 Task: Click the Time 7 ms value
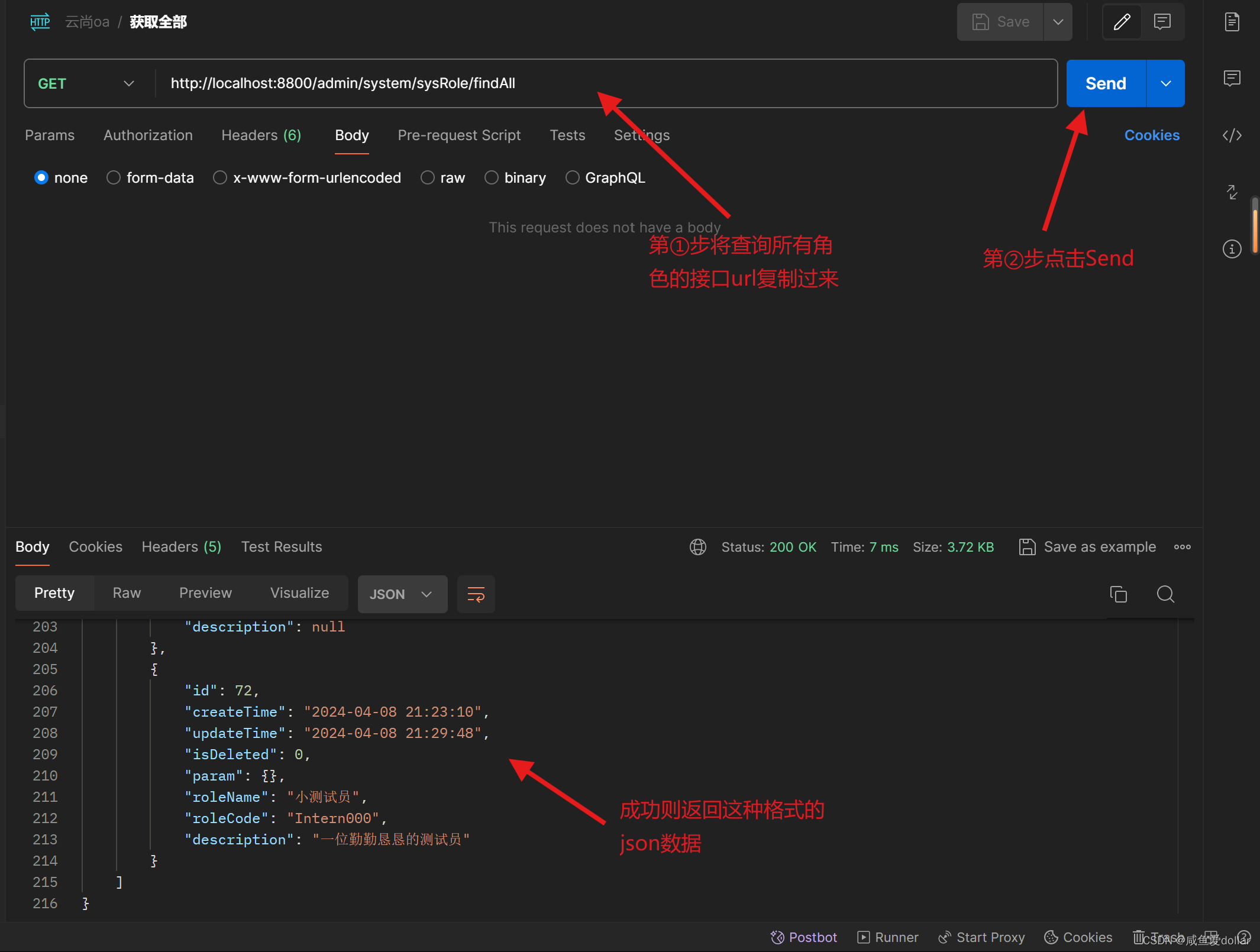884,547
